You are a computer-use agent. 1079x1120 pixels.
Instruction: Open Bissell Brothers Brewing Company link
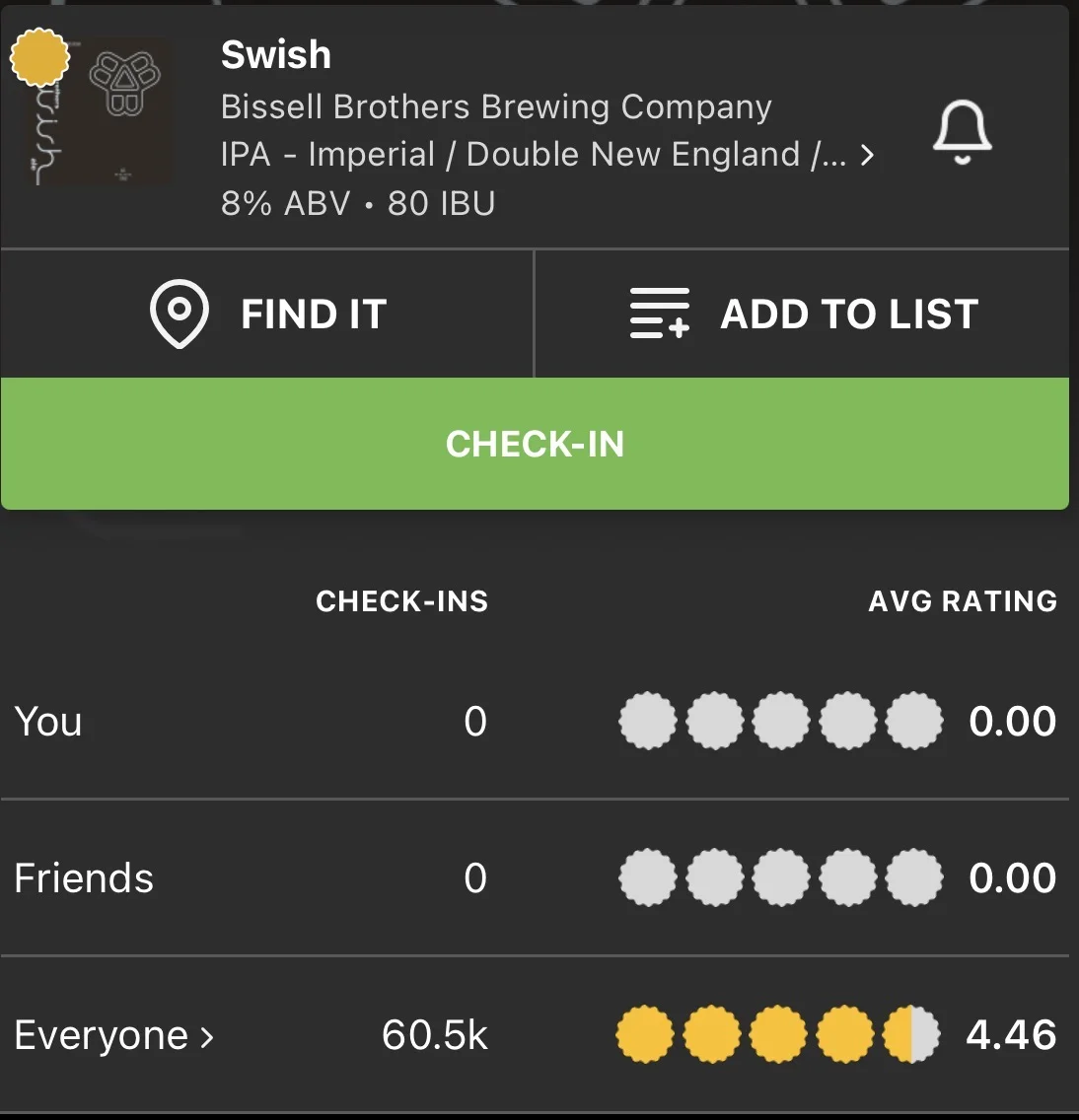point(496,107)
